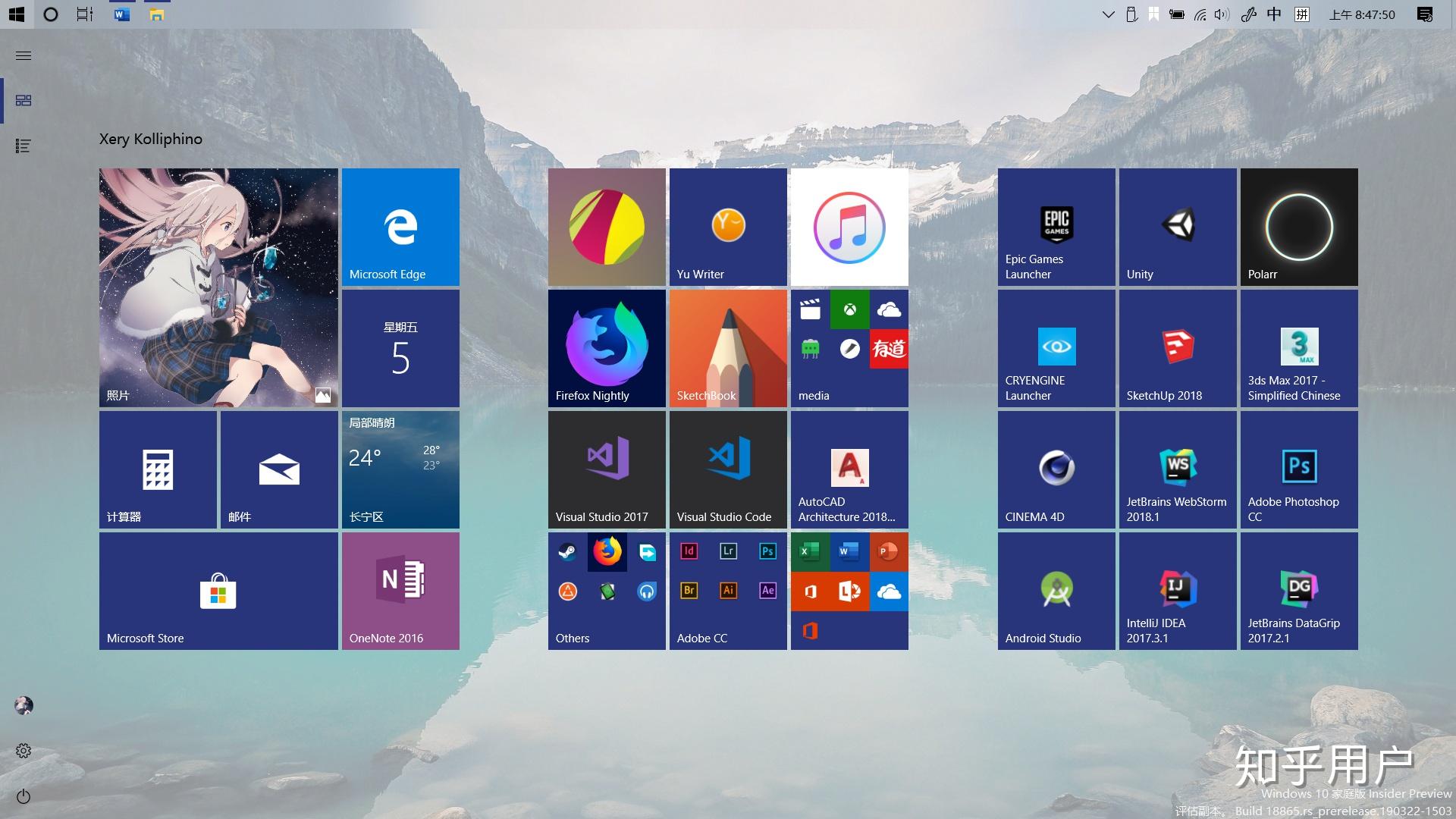Open Adobe Photoshop CC tile
Screen dimensions: 1456x819
pyautogui.click(x=1299, y=469)
